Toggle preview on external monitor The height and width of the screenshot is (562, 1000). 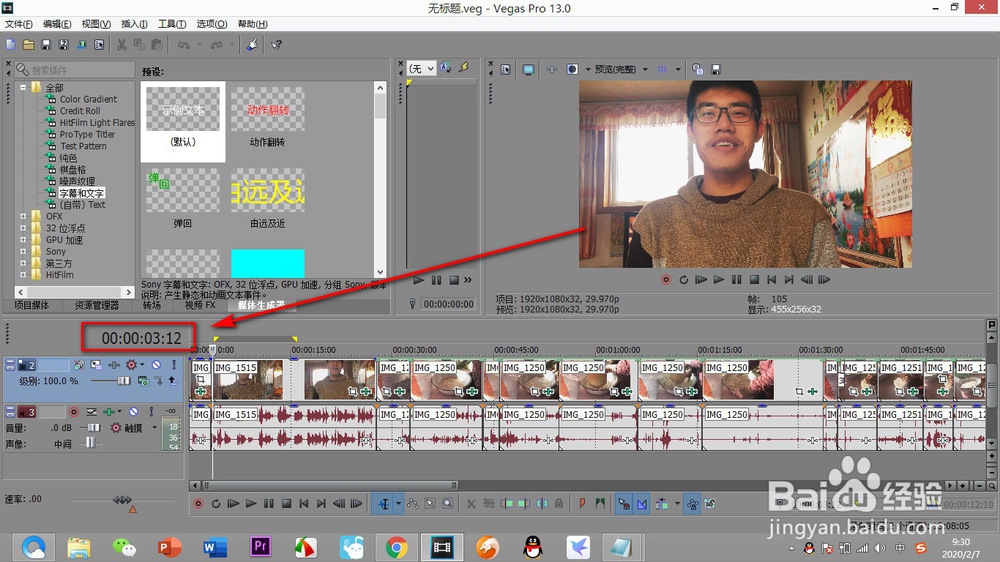click(528, 70)
